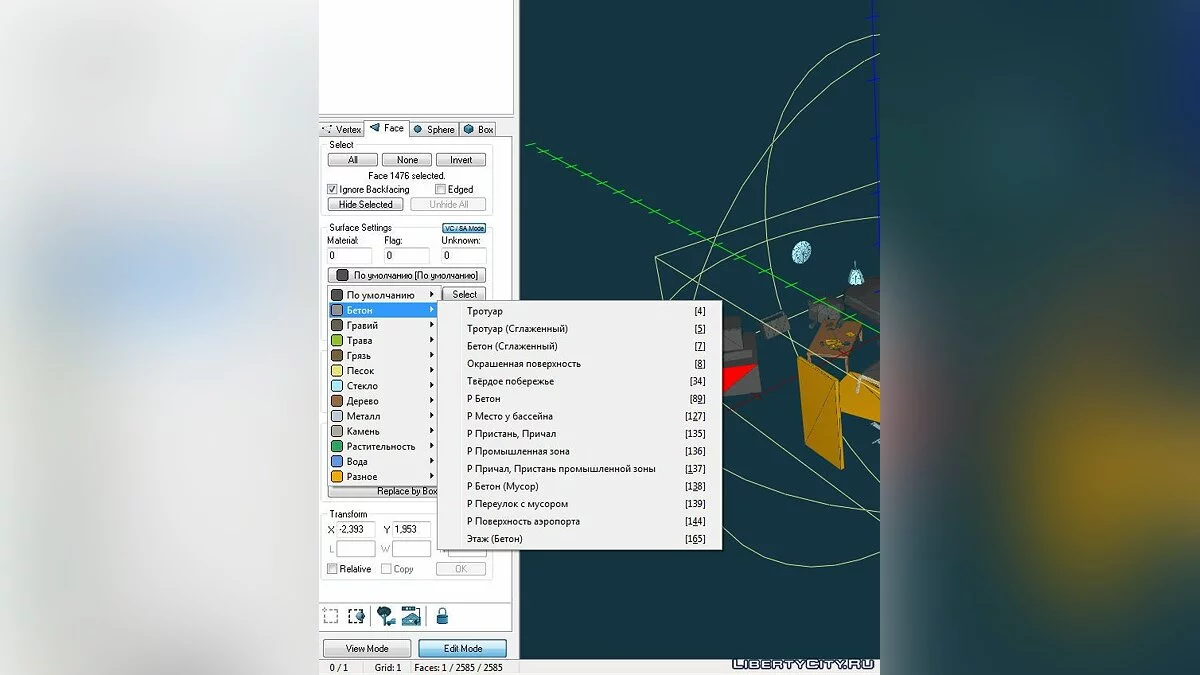
Task: Click the green Трава color swatch
Action: point(338,341)
